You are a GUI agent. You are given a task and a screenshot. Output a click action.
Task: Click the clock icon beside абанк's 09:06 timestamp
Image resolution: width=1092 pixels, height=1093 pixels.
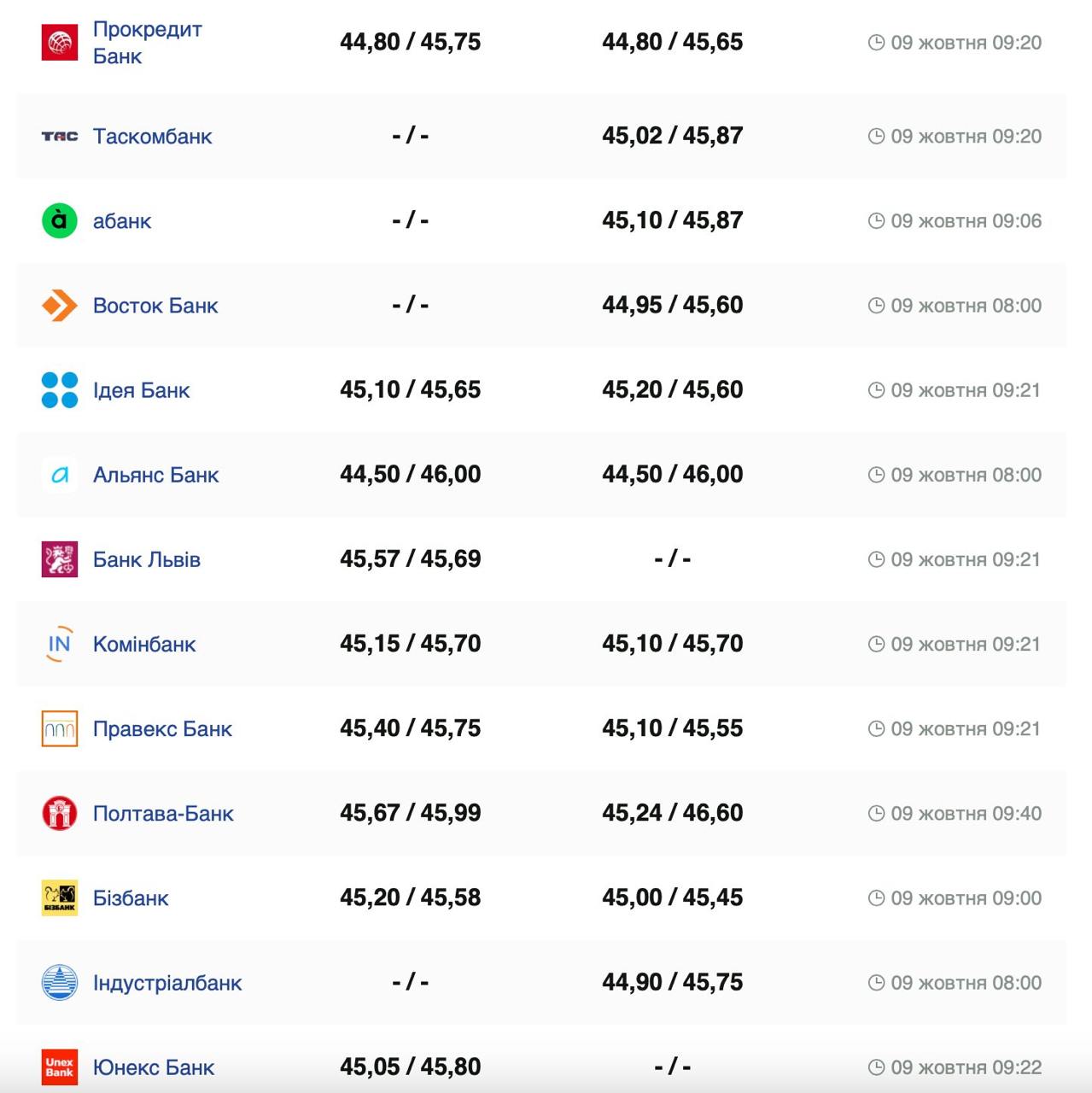876,221
